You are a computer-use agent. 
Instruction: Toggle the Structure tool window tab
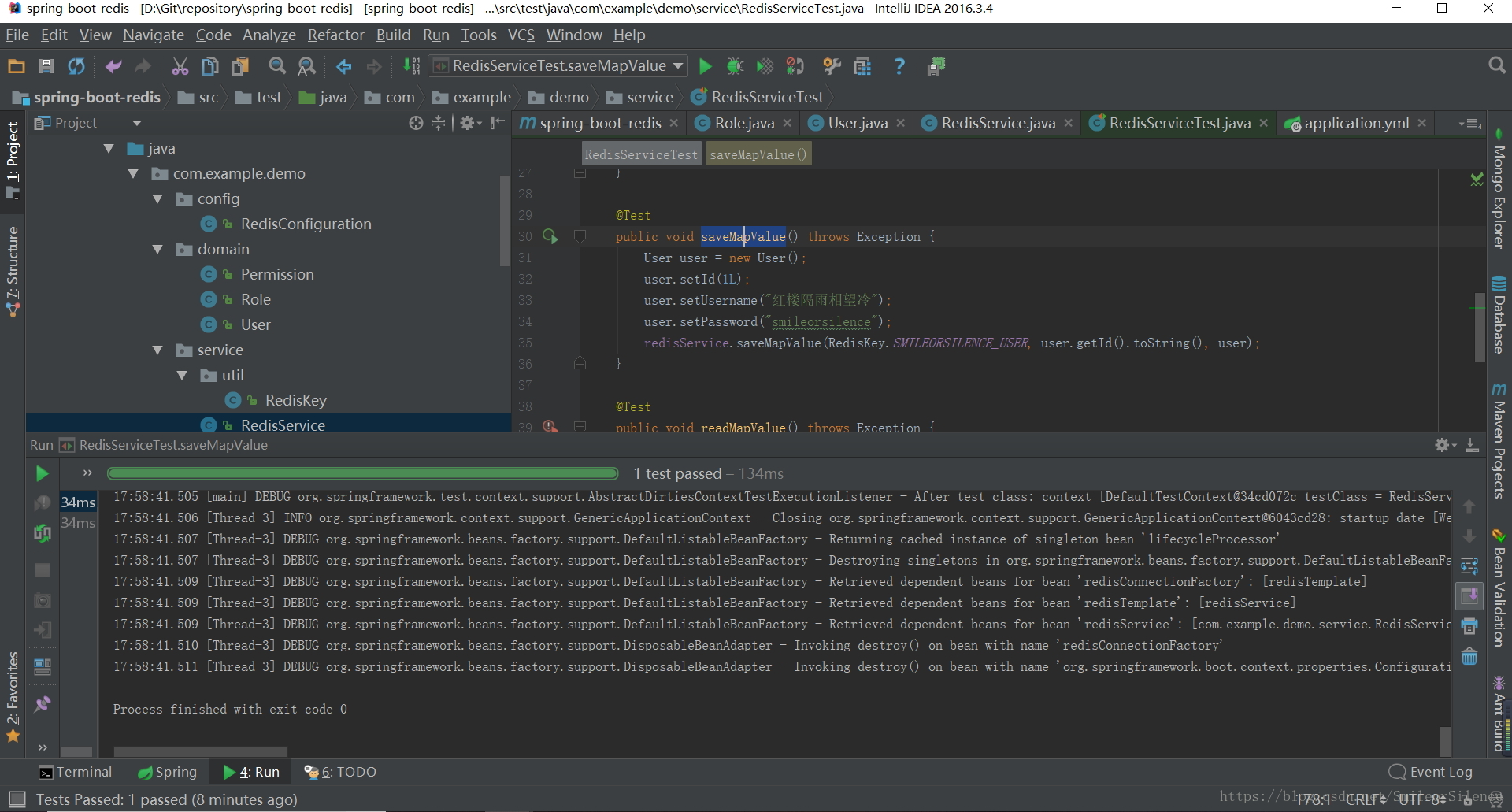tap(13, 272)
